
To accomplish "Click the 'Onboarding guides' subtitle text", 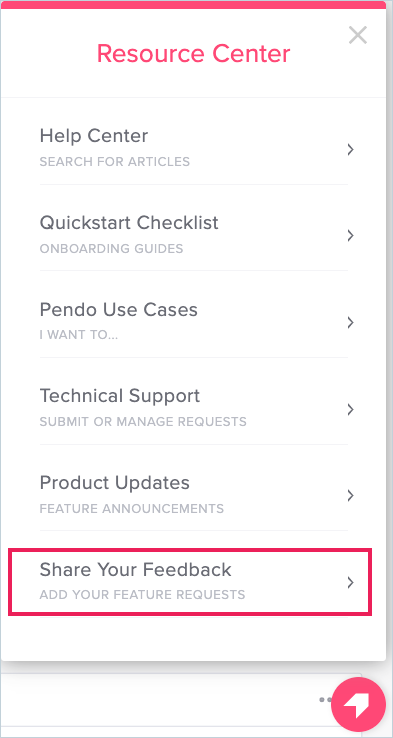I will pos(111,249).
